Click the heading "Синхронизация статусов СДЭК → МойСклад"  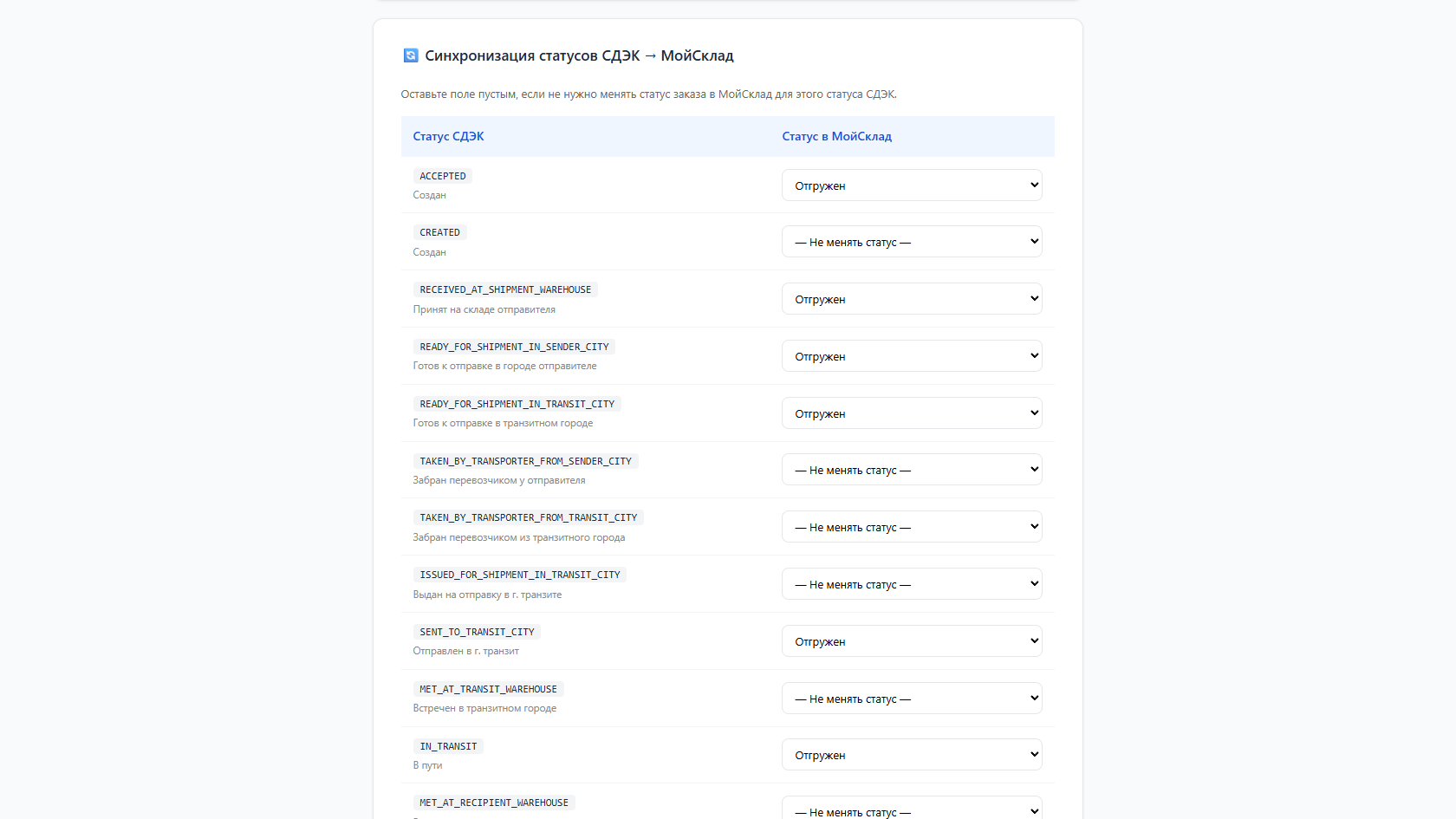pos(579,55)
